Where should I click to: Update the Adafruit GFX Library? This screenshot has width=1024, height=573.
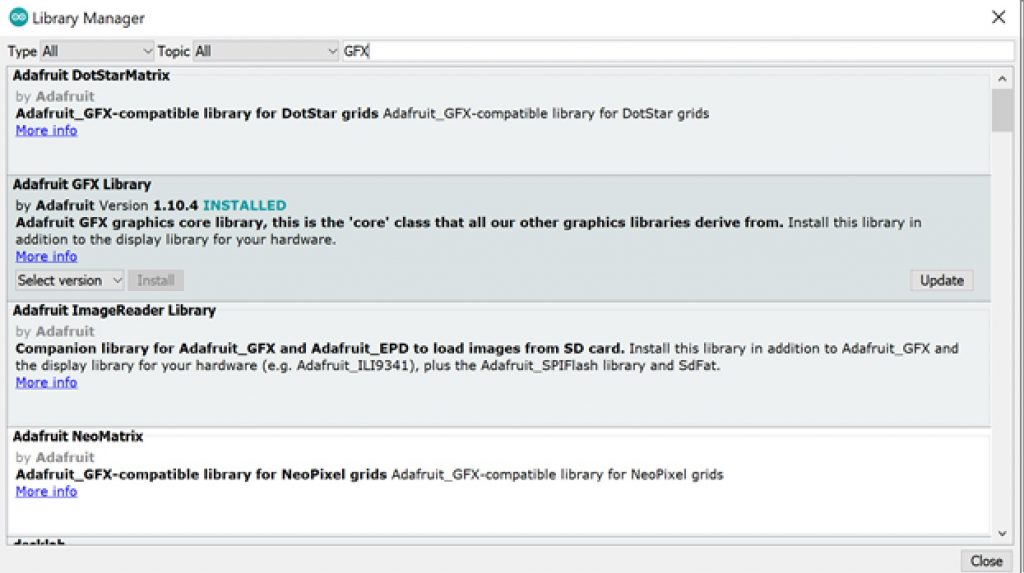pyautogui.click(x=941, y=281)
